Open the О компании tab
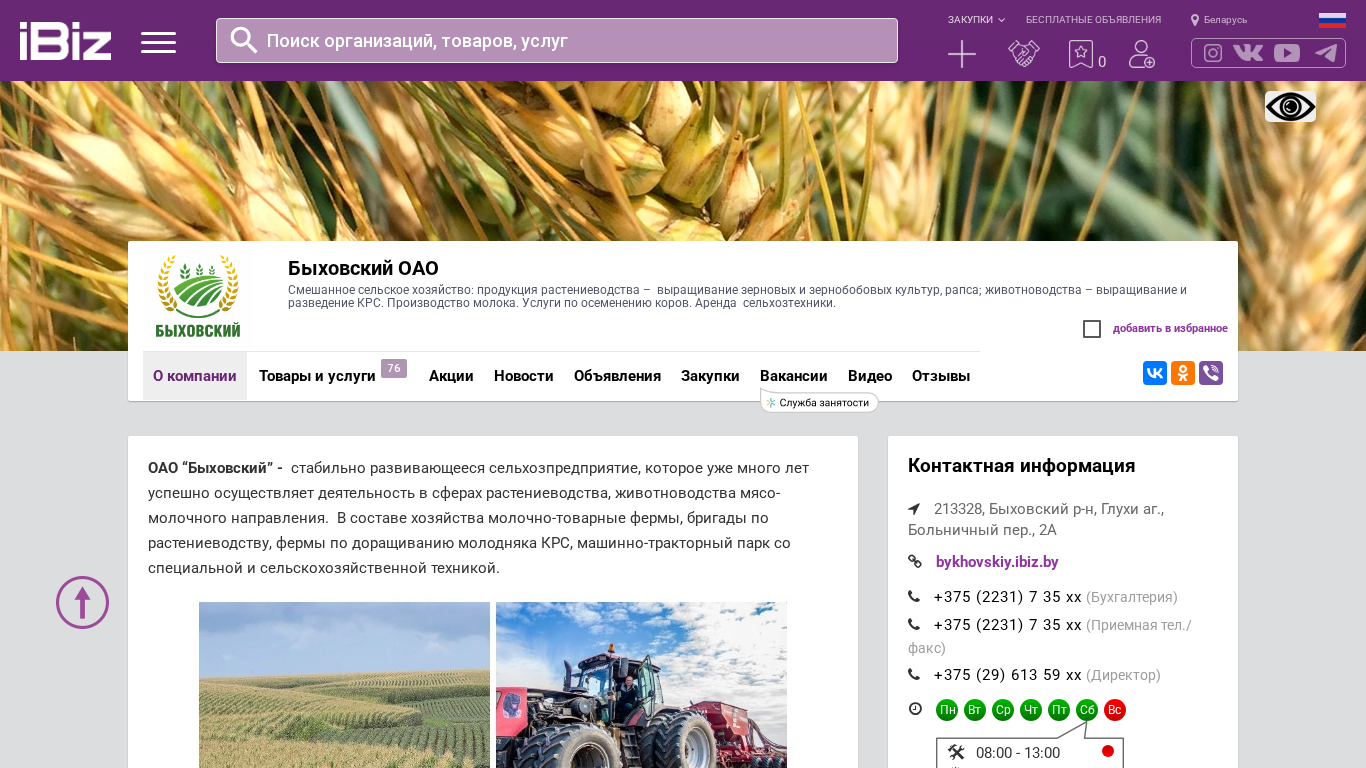The image size is (1366, 768). pyautogui.click(x=195, y=376)
